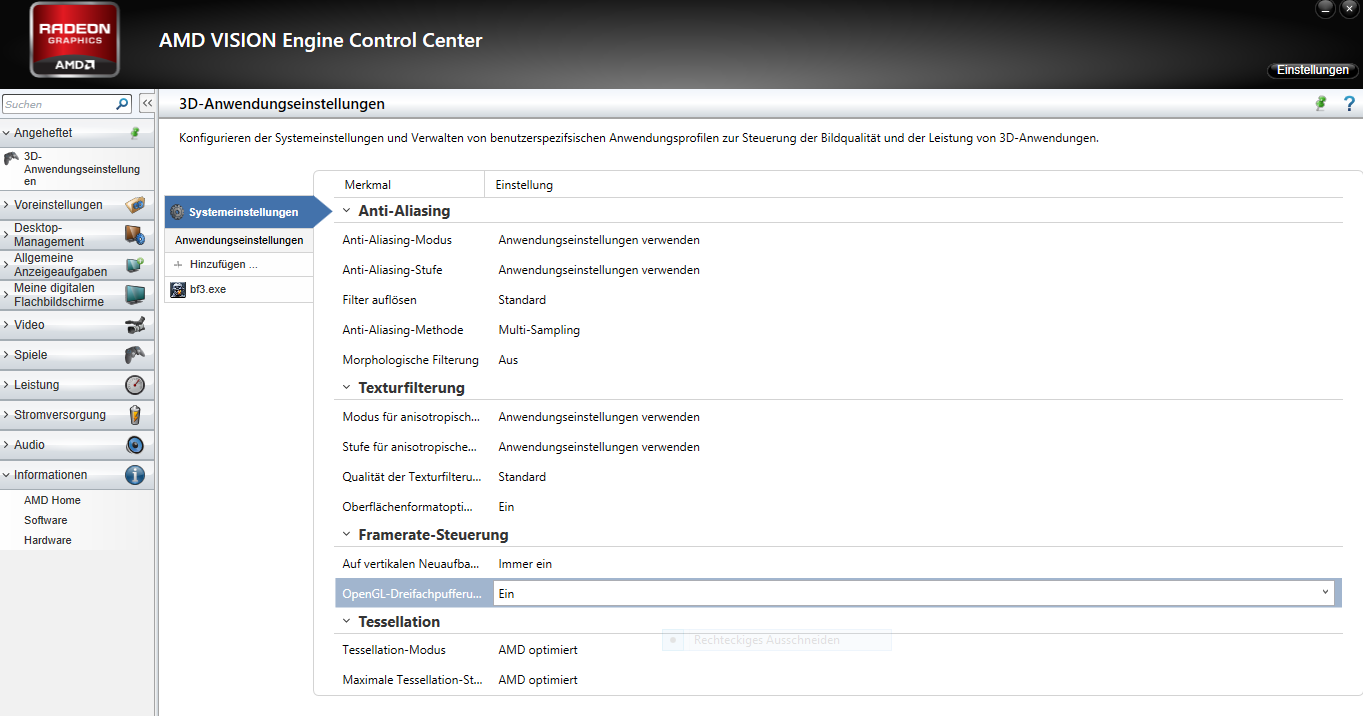1363x716 pixels.
Task: Click inside the Suchen search field
Action: (x=58, y=104)
